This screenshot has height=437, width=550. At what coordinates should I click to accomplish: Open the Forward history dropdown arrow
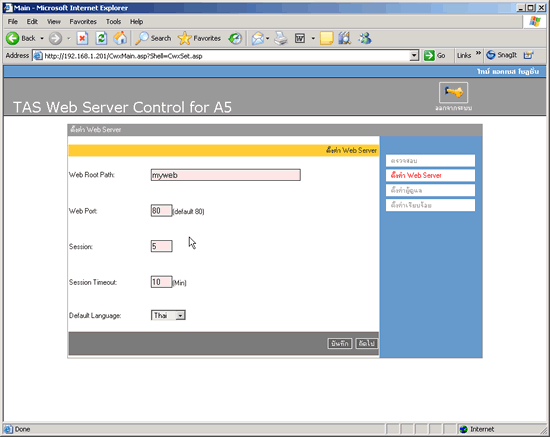pyautogui.click(x=69, y=38)
